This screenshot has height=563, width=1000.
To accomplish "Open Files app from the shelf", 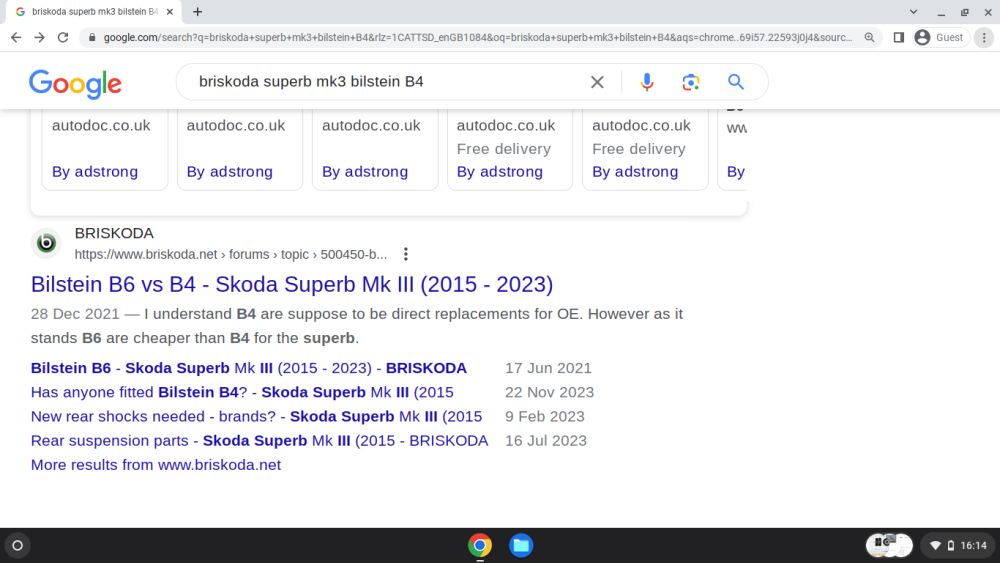I will point(521,545).
